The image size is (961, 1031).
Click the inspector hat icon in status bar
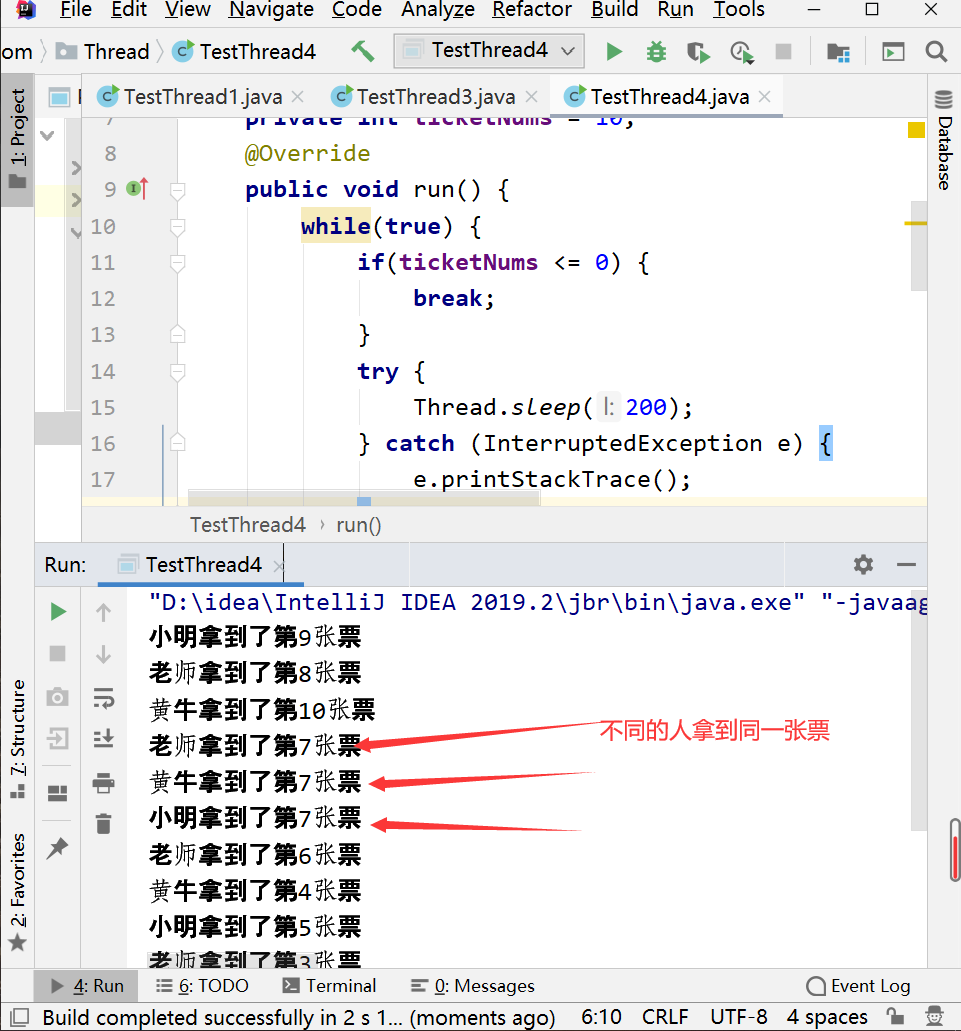click(x=934, y=1017)
